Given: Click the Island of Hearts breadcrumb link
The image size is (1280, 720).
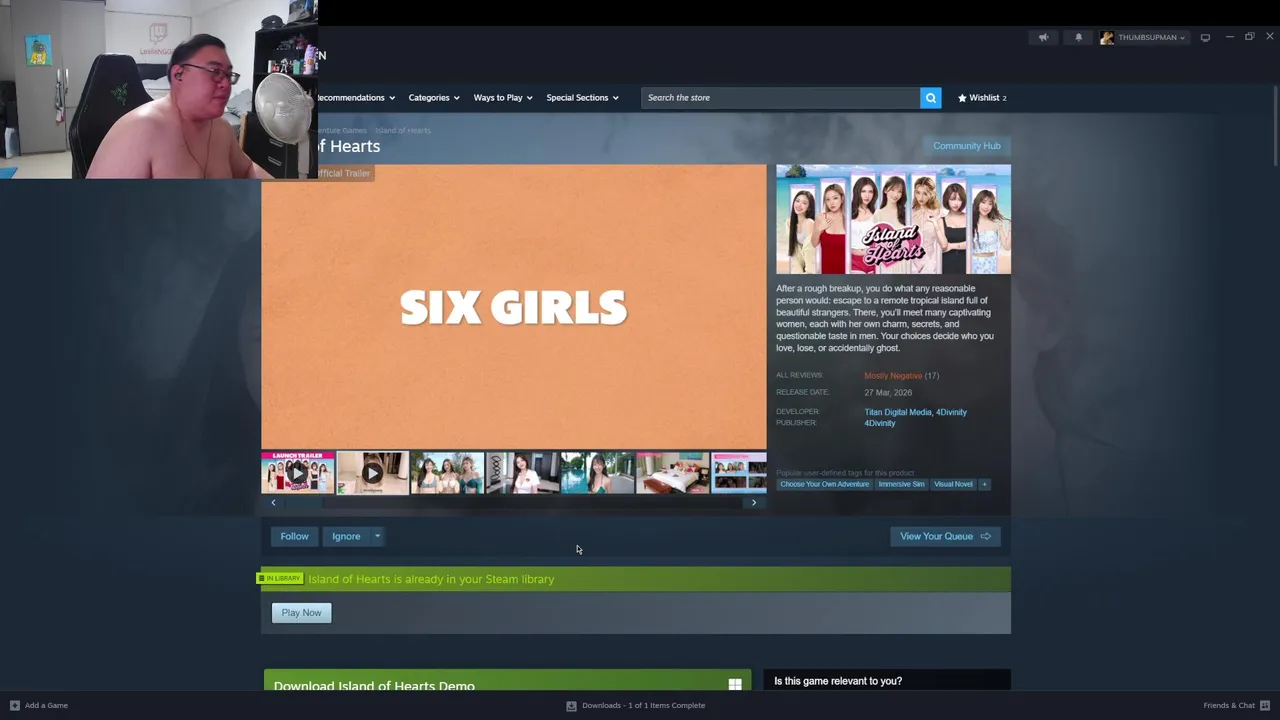Looking at the screenshot, I should pyautogui.click(x=403, y=130).
